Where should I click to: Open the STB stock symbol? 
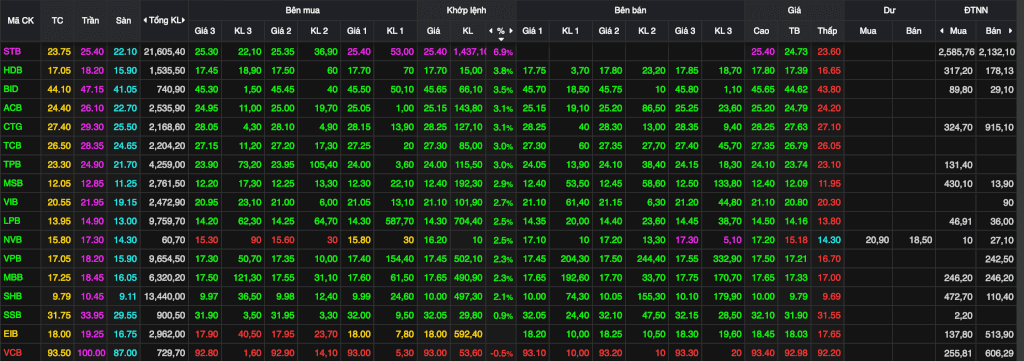tap(12, 51)
